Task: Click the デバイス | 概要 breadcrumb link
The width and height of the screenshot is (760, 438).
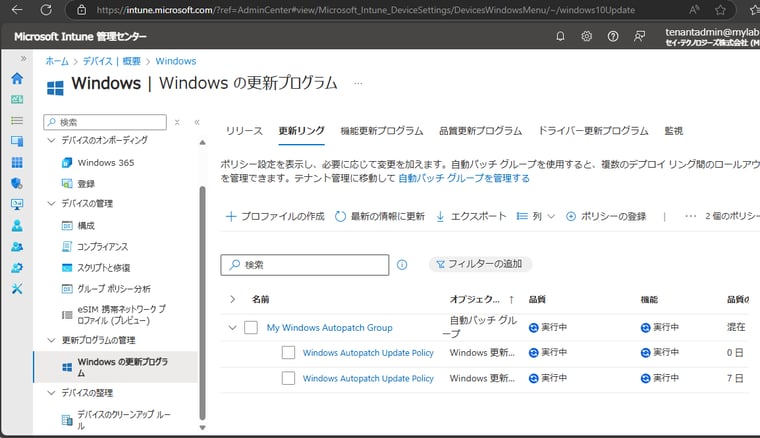Action: click(x=111, y=61)
